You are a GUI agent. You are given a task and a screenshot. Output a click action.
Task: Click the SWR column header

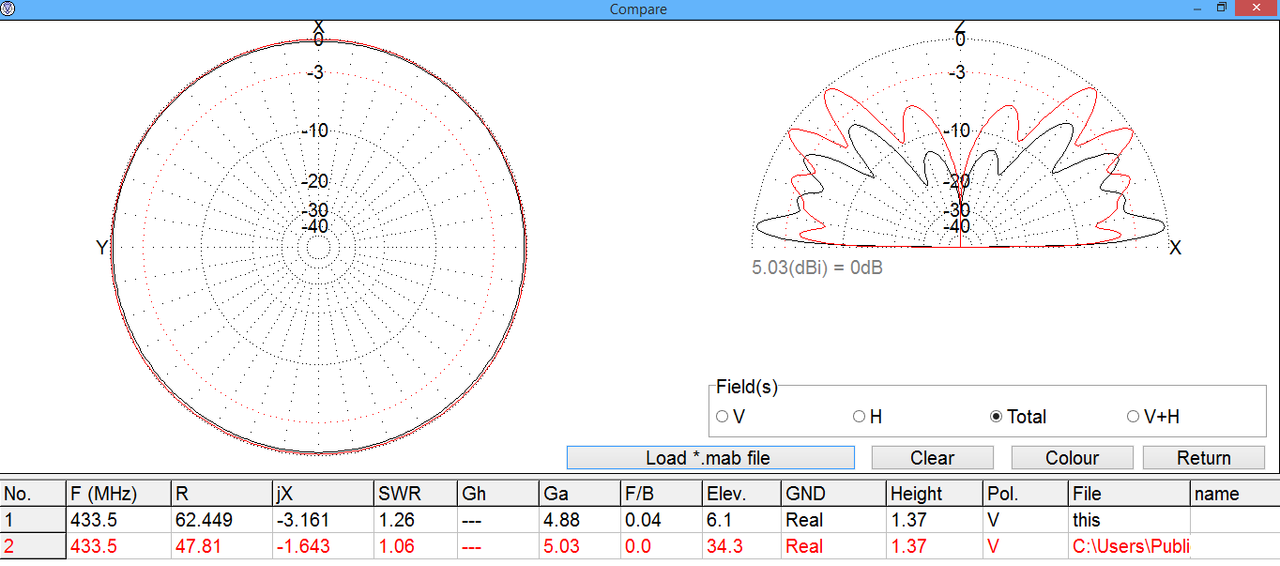(415, 494)
